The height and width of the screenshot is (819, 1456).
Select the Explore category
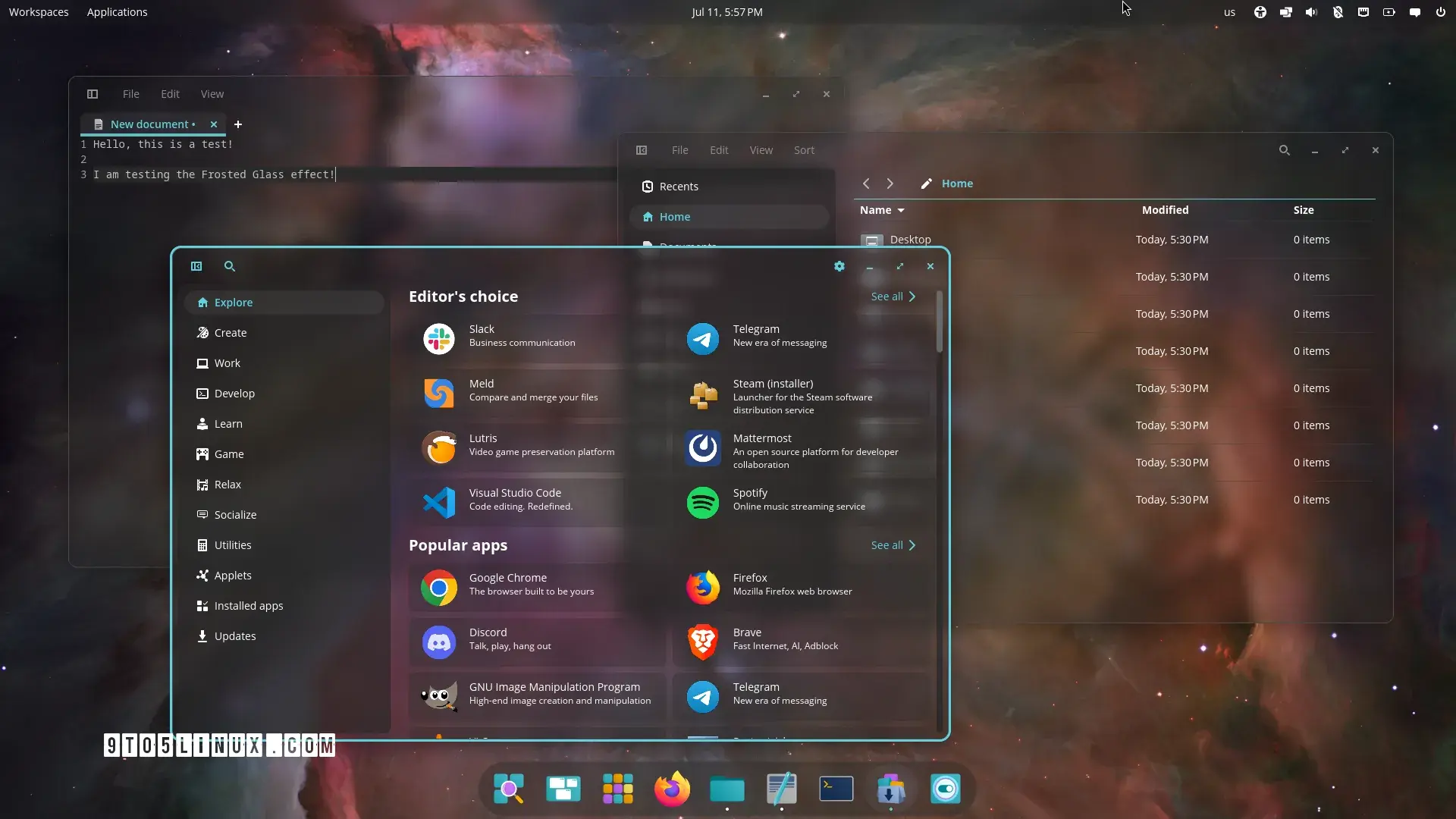coord(284,303)
